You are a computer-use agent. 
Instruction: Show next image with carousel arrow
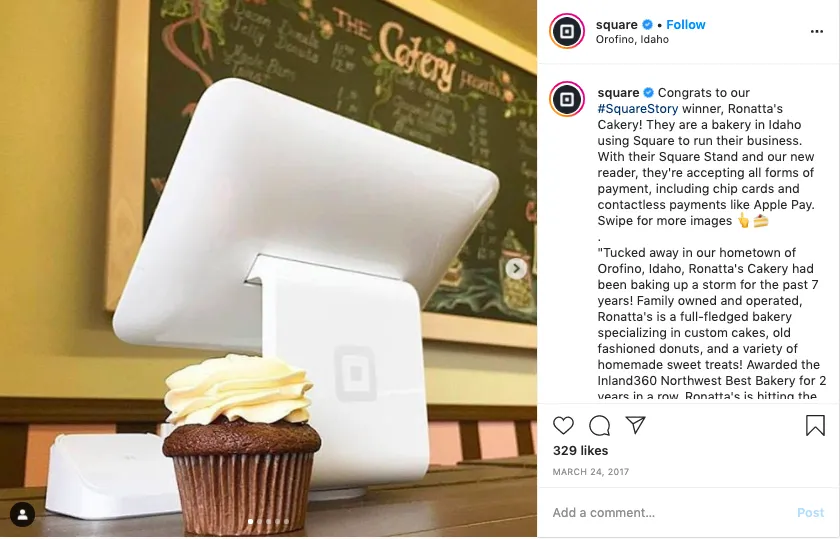516,268
